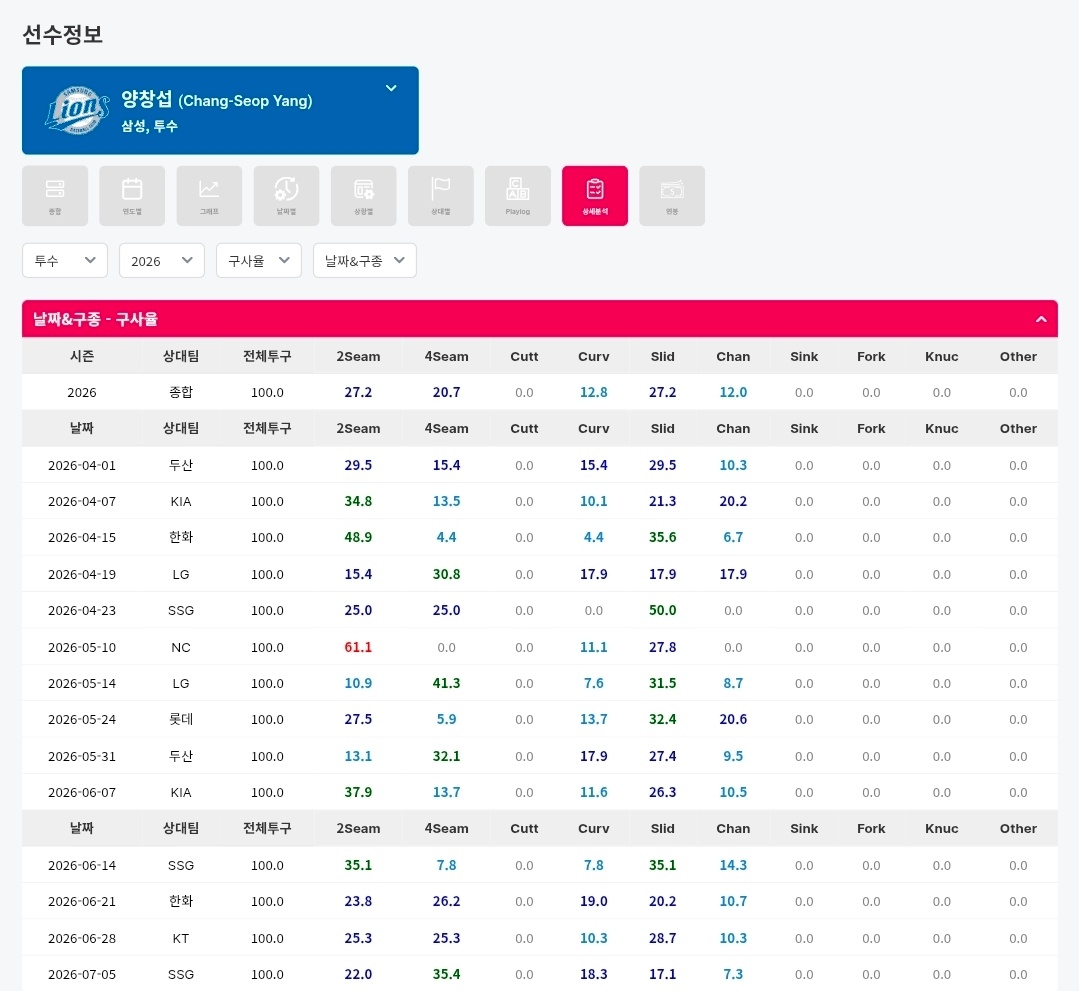
Task: Click the 삼성, 투수 team subtitle
Action: pyautogui.click(x=149, y=126)
